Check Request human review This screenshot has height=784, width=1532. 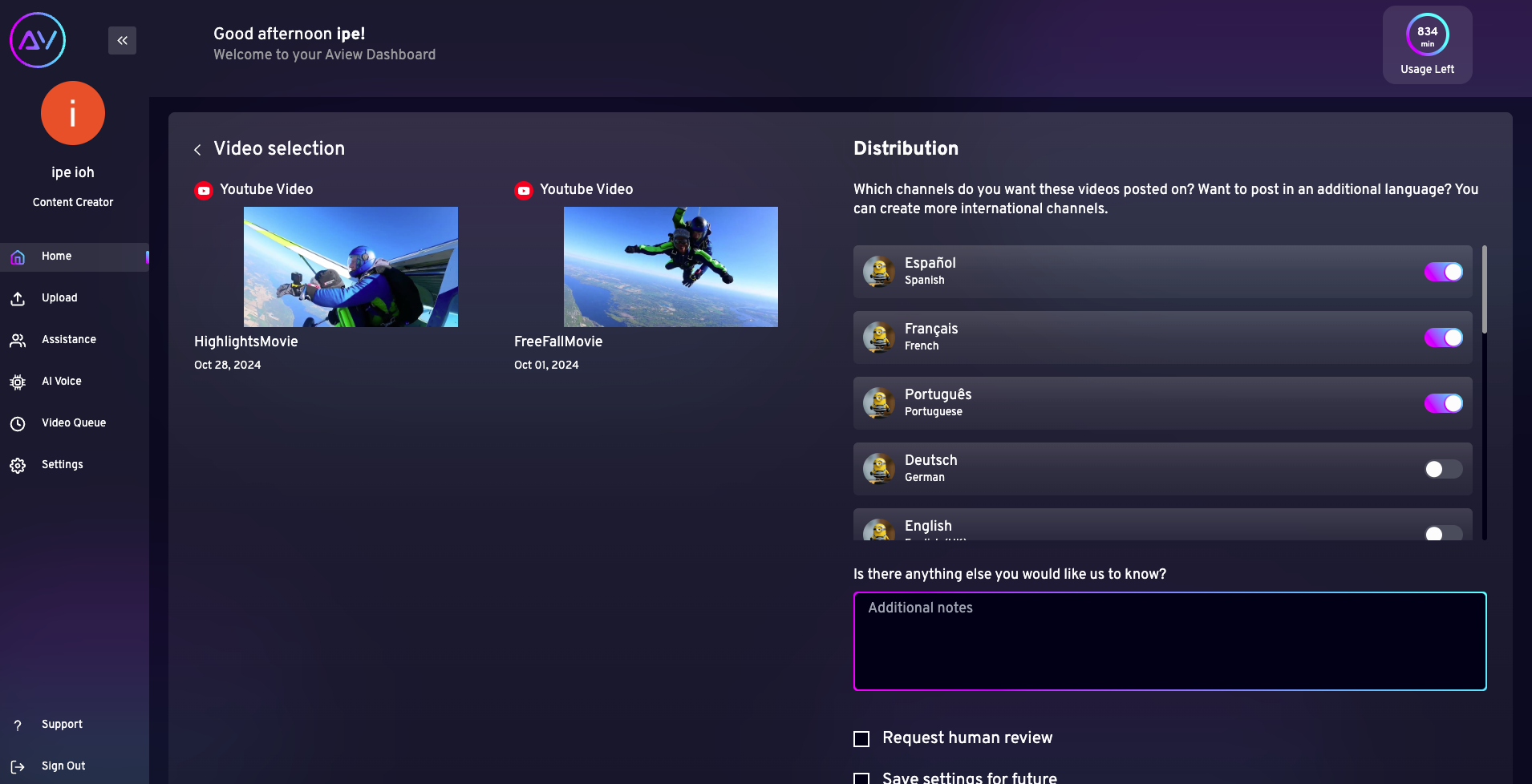tap(861, 739)
